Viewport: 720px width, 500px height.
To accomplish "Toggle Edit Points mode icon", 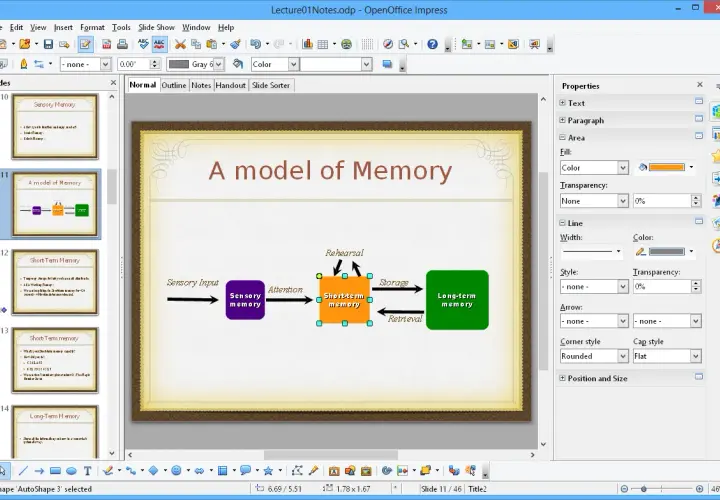I will [x=297, y=471].
